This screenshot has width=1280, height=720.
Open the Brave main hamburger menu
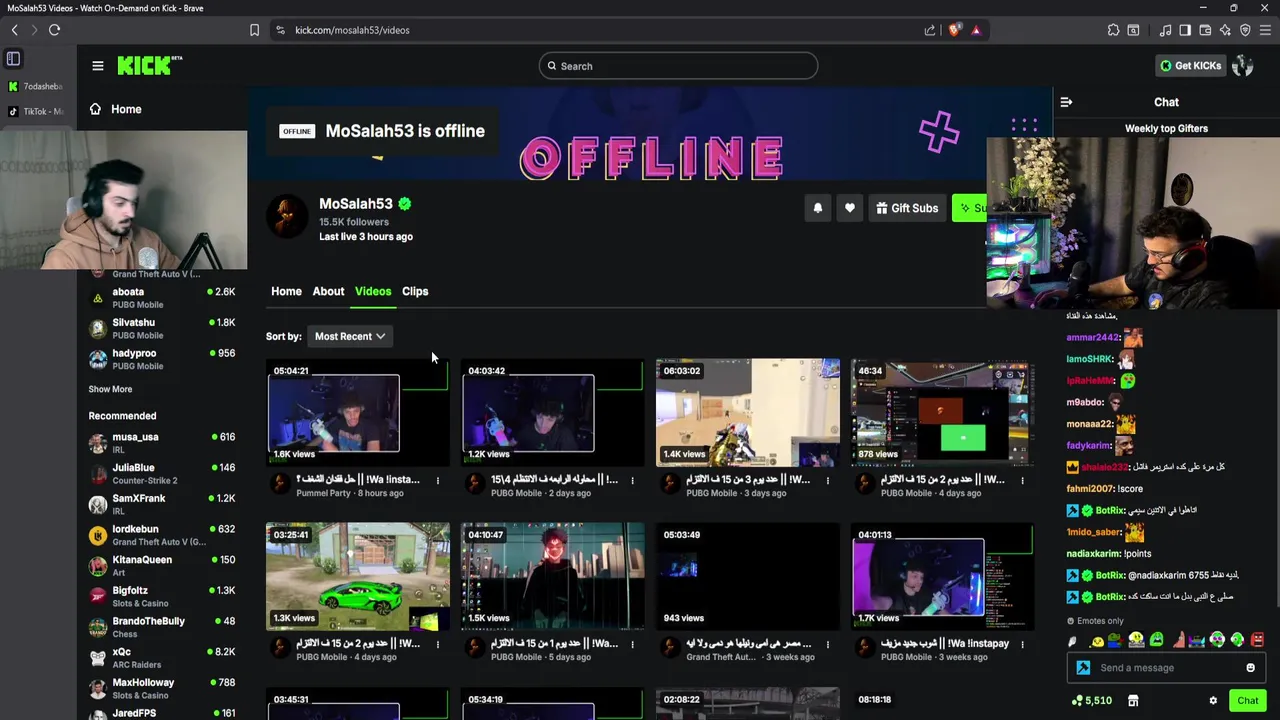tap(1265, 30)
